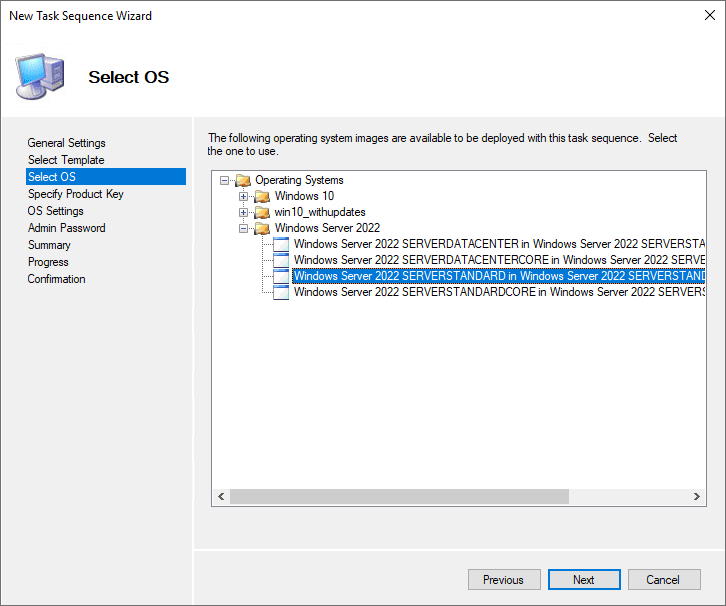Viewport: 726px width, 606px height.
Task: Click the Next button
Action: pos(584,580)
